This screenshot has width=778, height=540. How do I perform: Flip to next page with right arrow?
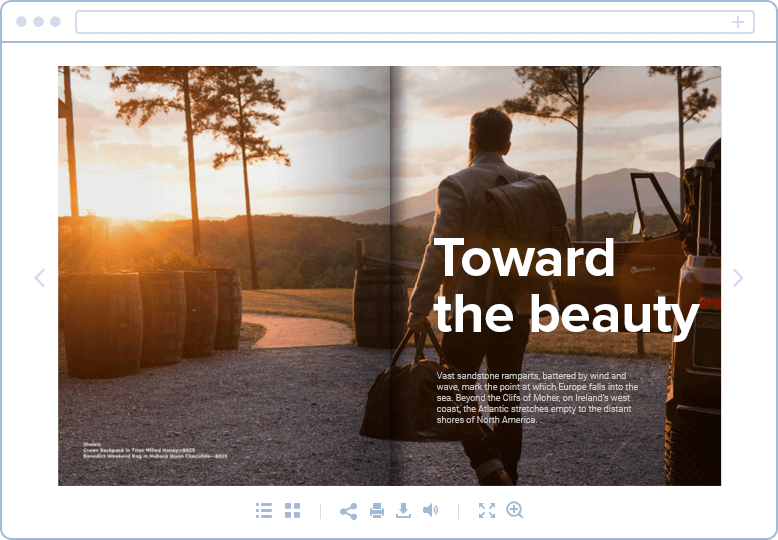coord(738,278)
